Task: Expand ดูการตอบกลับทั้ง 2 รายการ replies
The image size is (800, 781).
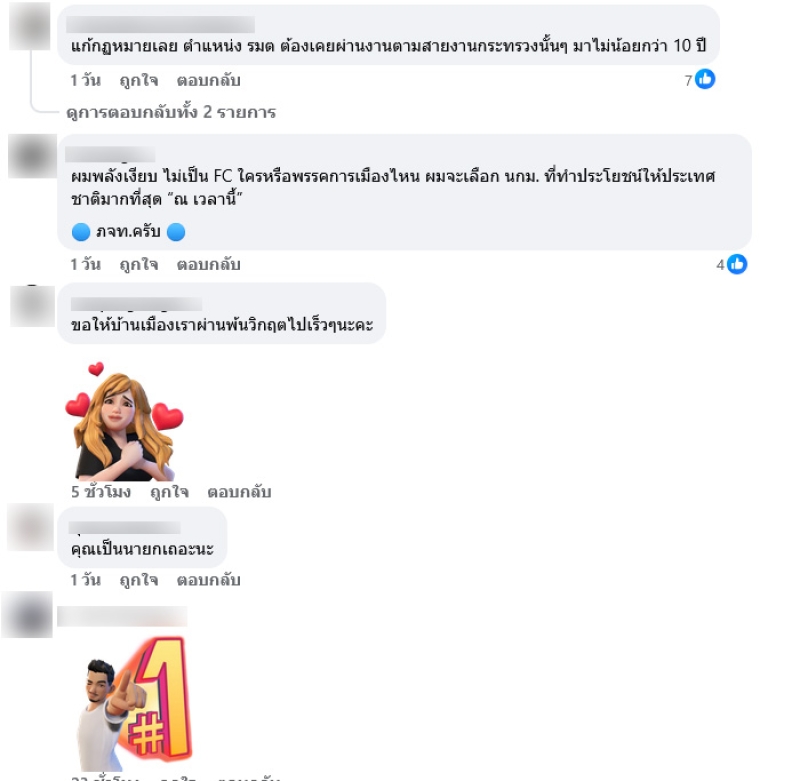Action: coord(171,112)
